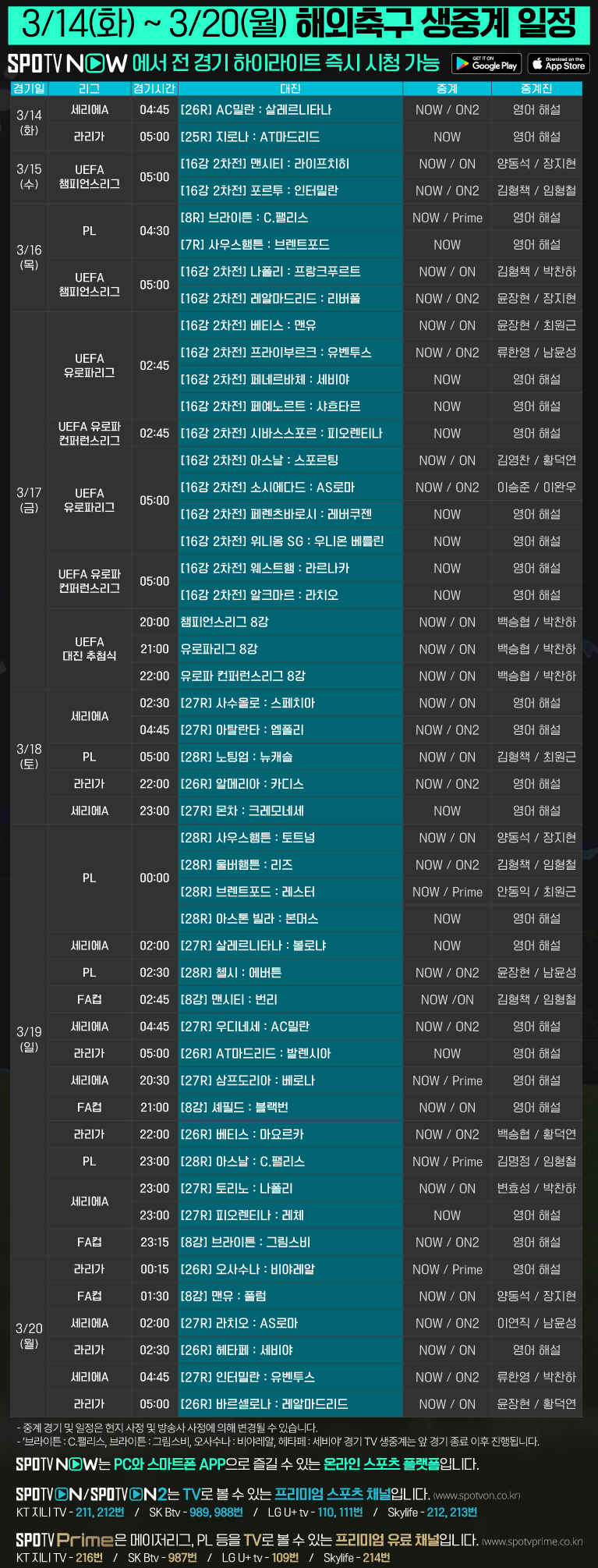Click the 경기시간 column header

(154, 89)
